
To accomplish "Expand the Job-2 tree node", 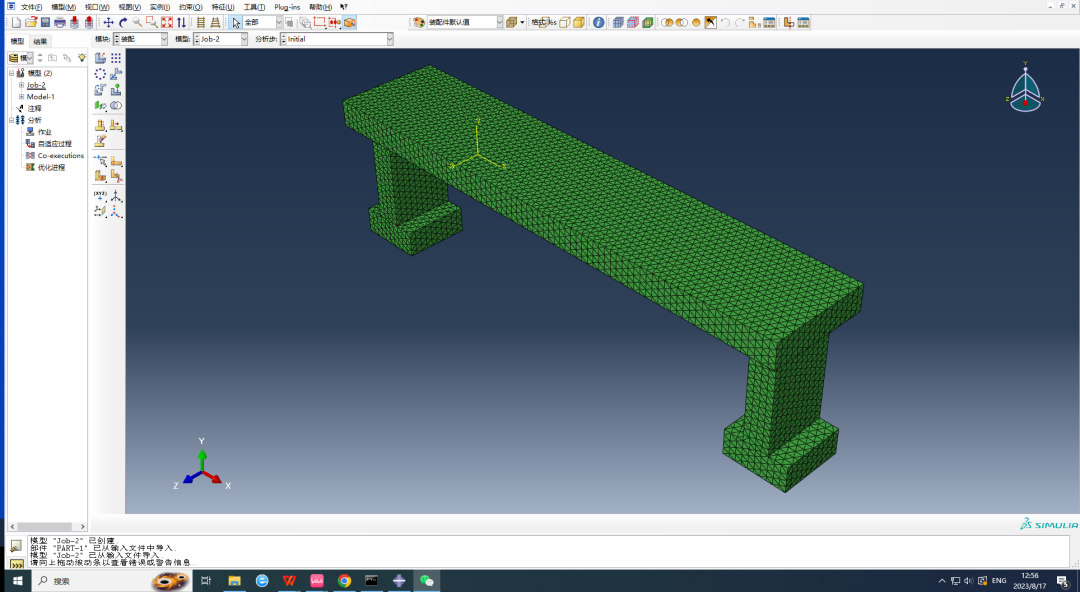I will pos(21,85).
